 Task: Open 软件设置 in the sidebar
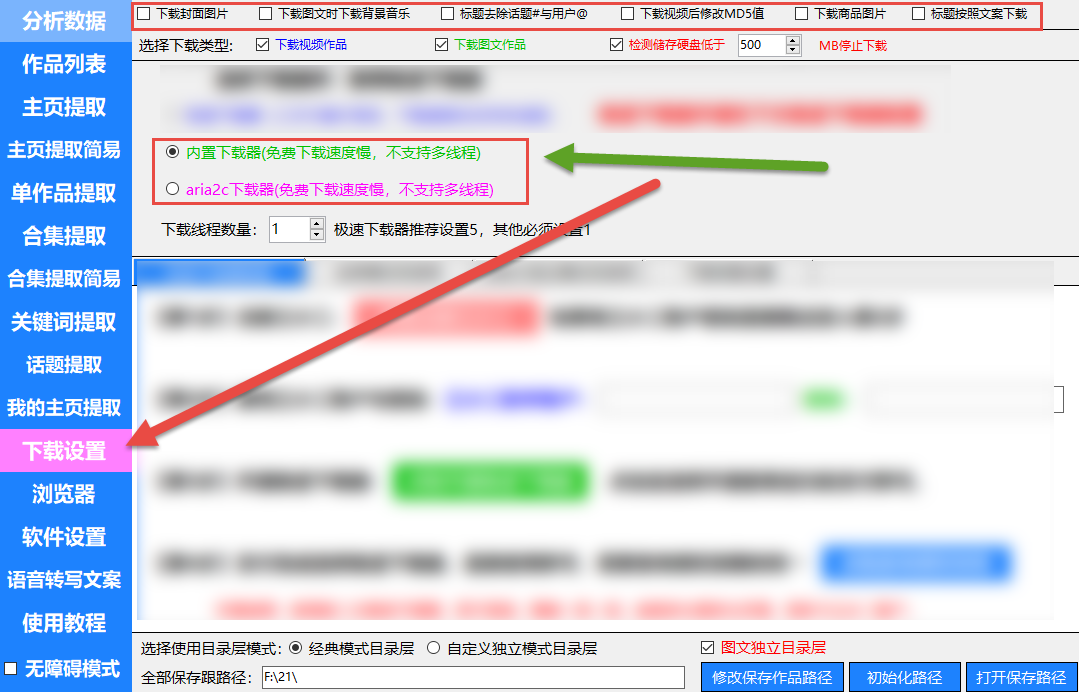click(65, 537)
